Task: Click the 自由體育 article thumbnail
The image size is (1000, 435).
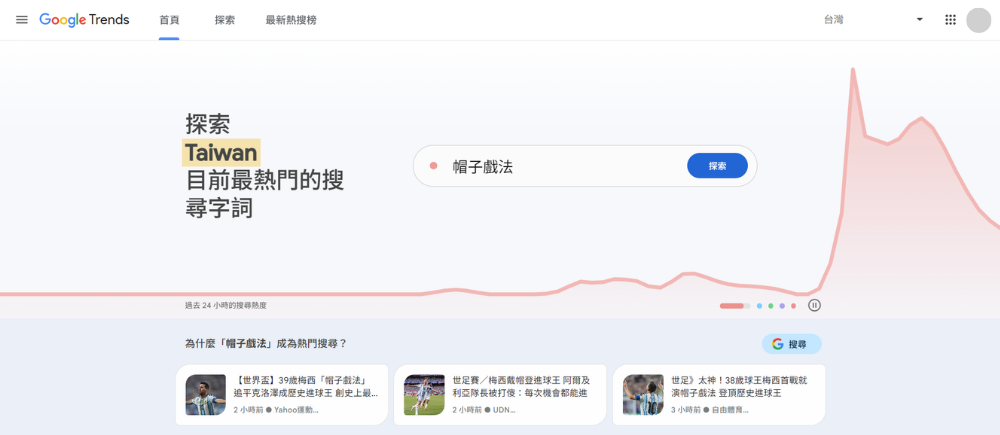Action: [x=643, y=395]
